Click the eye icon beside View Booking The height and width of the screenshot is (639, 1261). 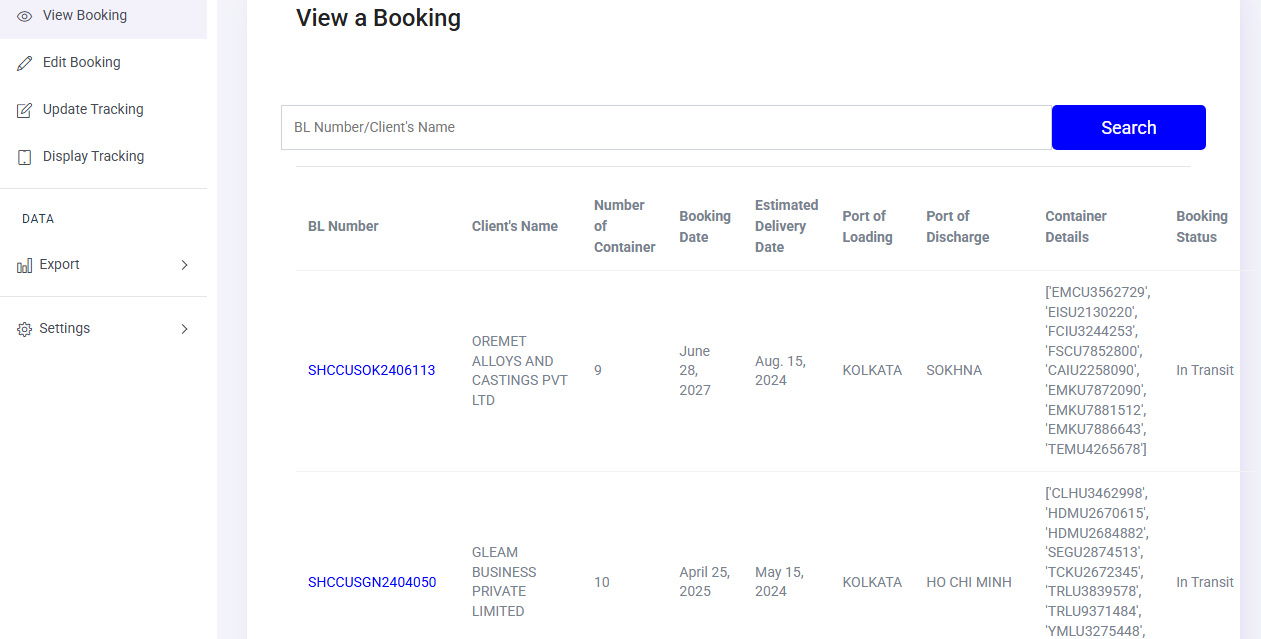pyautogui.click(x=25, y=16)
